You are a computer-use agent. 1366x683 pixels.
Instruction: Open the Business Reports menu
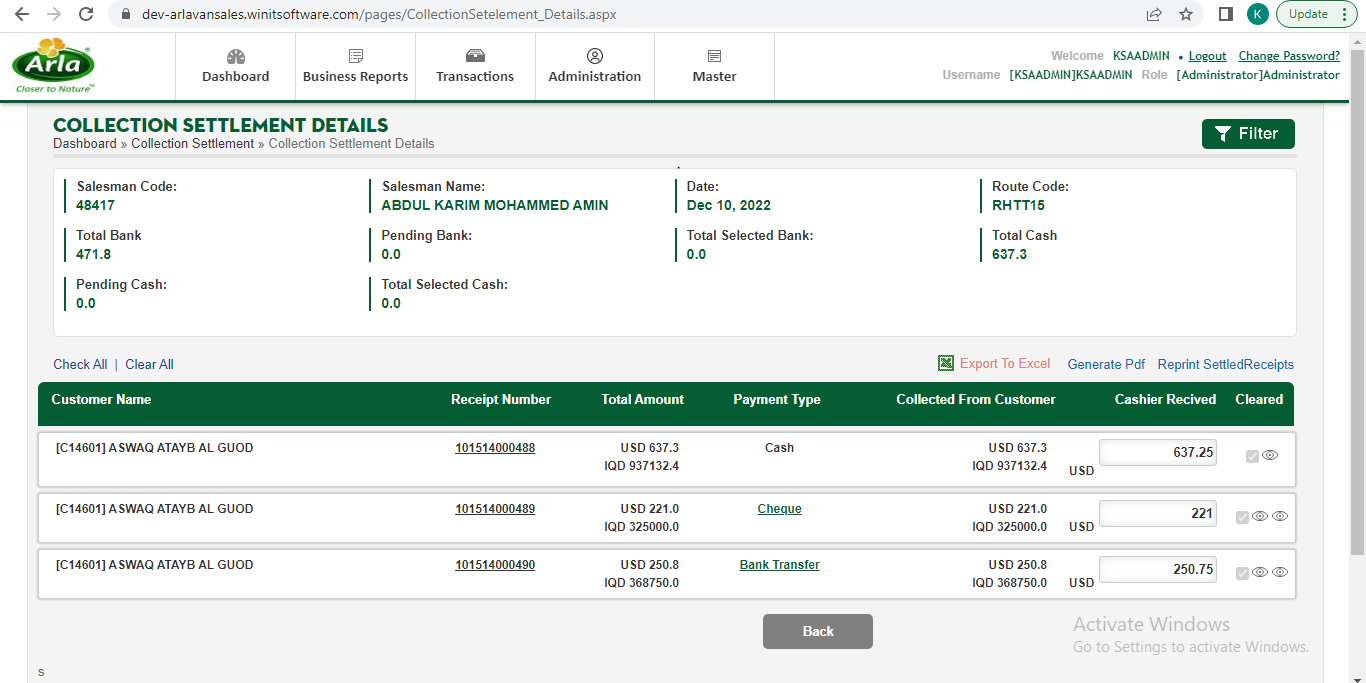[355, 67]
